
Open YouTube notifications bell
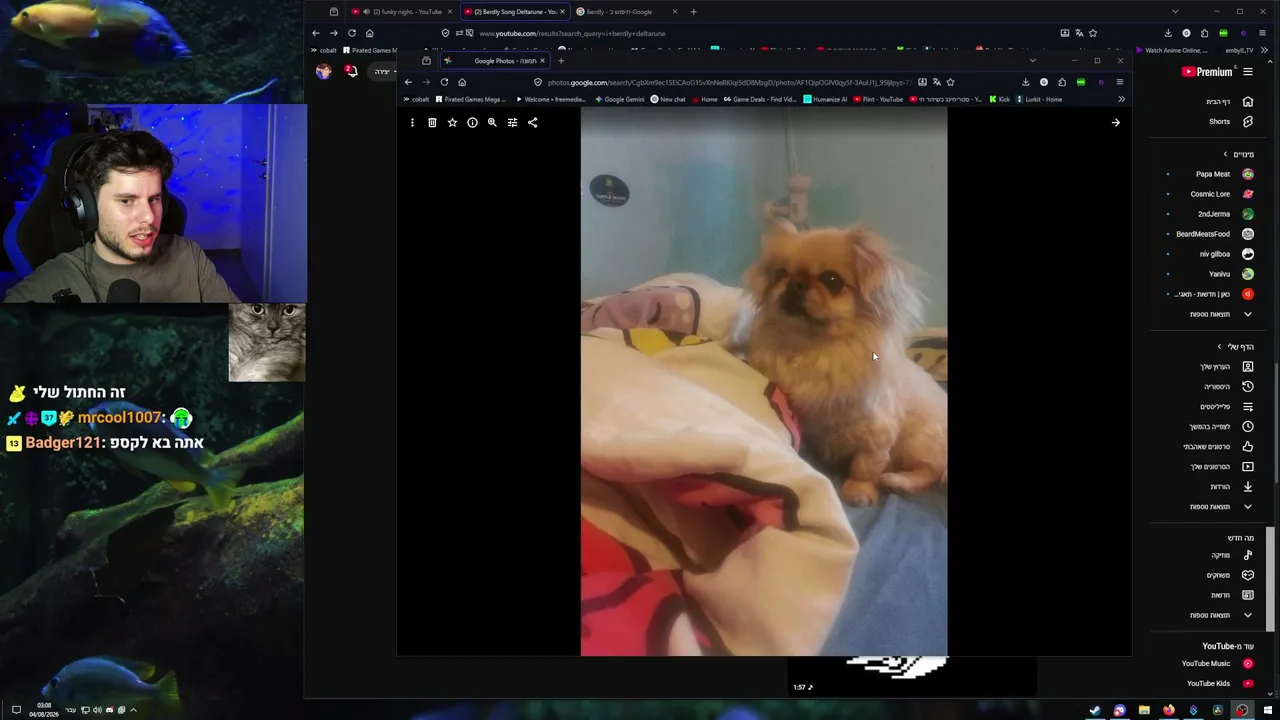click(x=351, y=71)
